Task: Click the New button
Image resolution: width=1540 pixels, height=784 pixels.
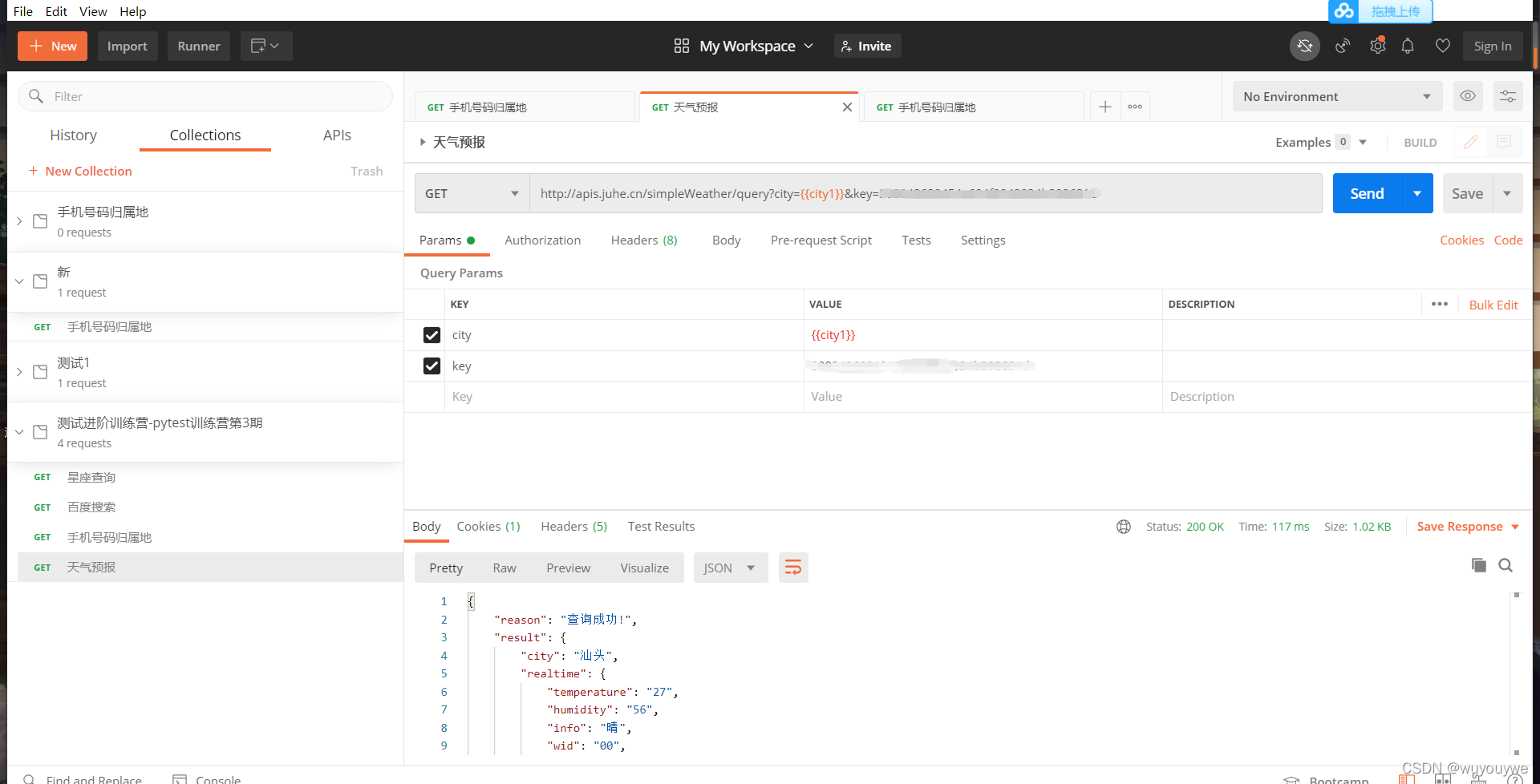Action: pyautogui.click(x=53, y=46)
